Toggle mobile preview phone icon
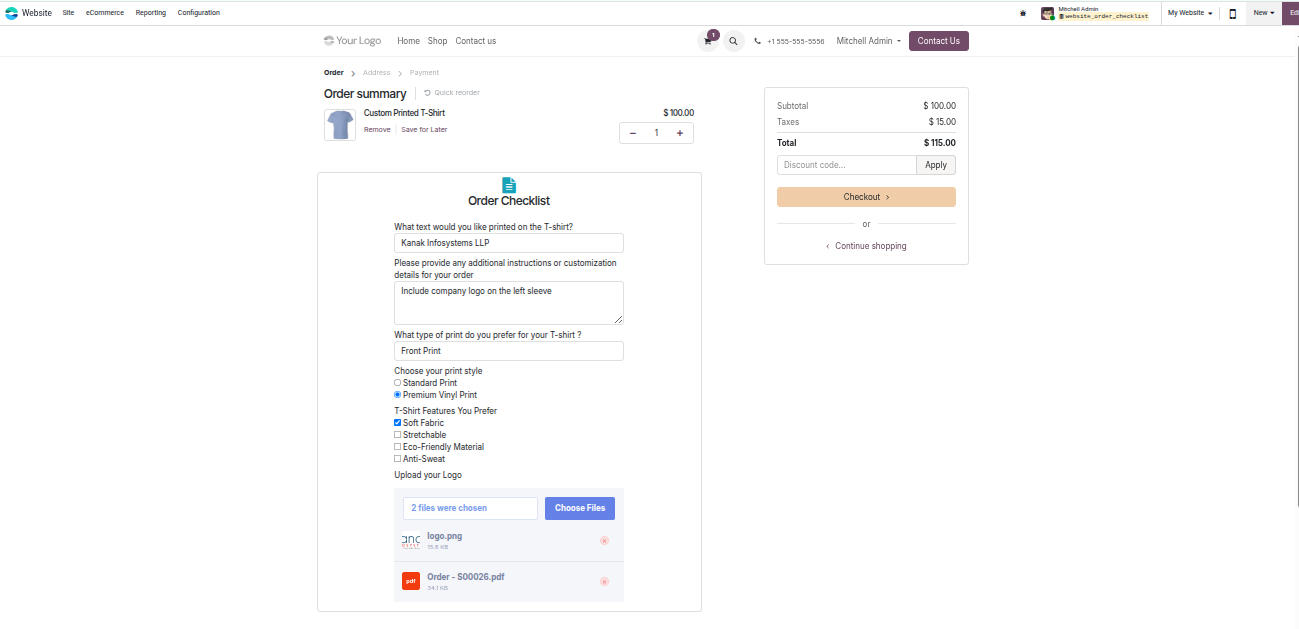This screenshot has width=1299, height=629. click(1232, 13)
